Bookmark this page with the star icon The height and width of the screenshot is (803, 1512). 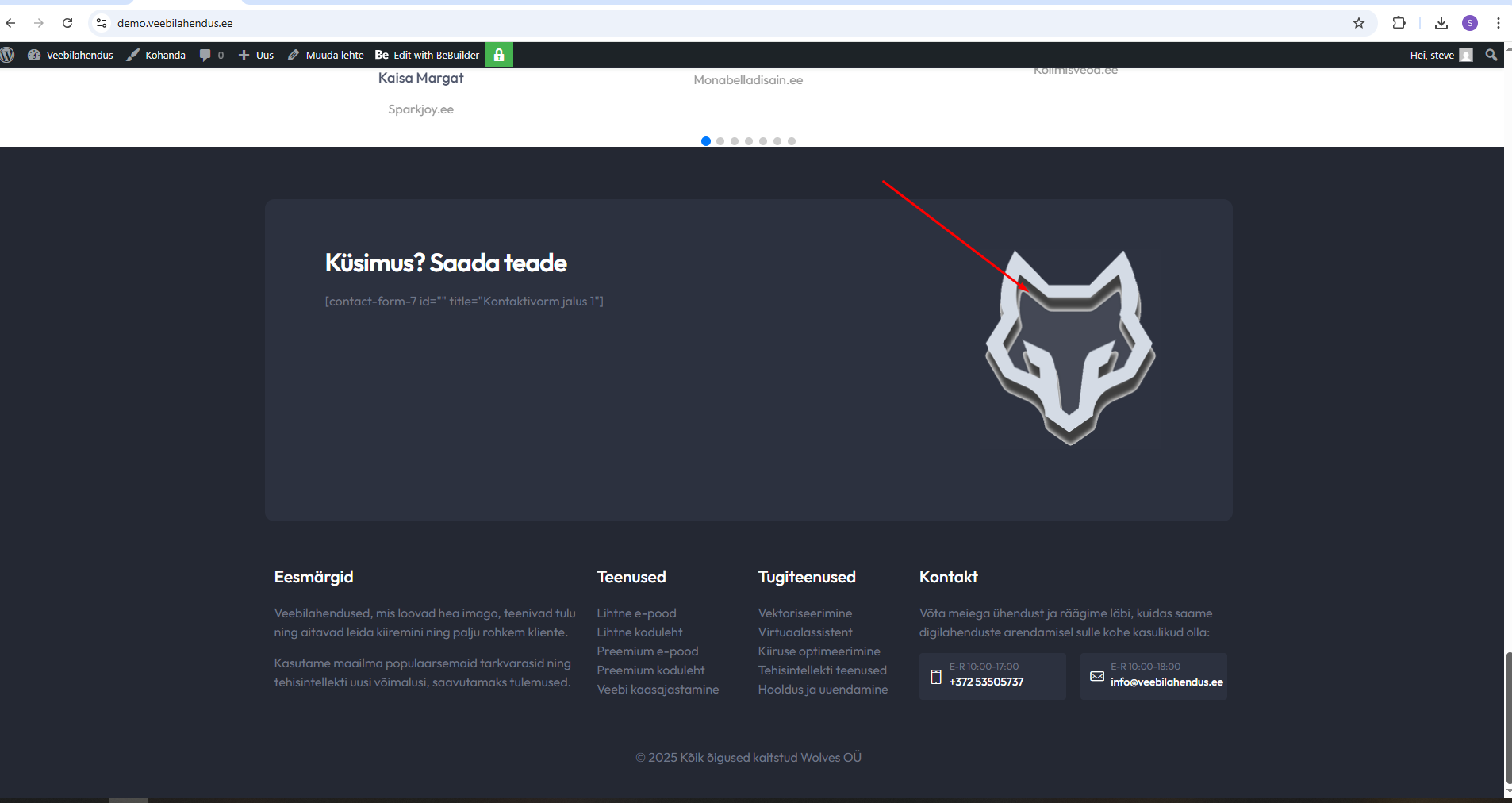[1359, 23]
